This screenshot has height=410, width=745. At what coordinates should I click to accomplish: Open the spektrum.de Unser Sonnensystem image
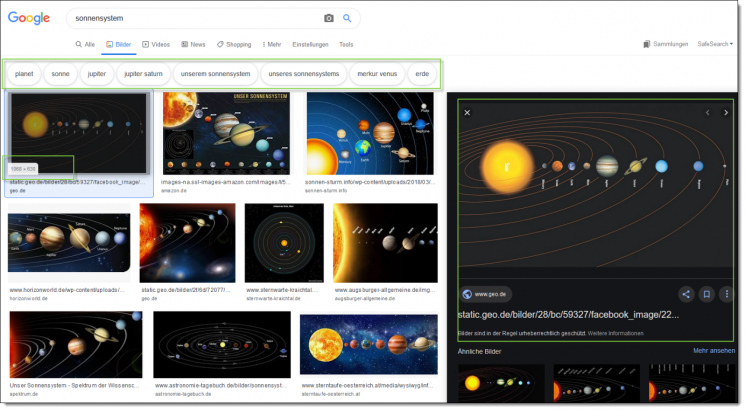(x=76, y=344)
